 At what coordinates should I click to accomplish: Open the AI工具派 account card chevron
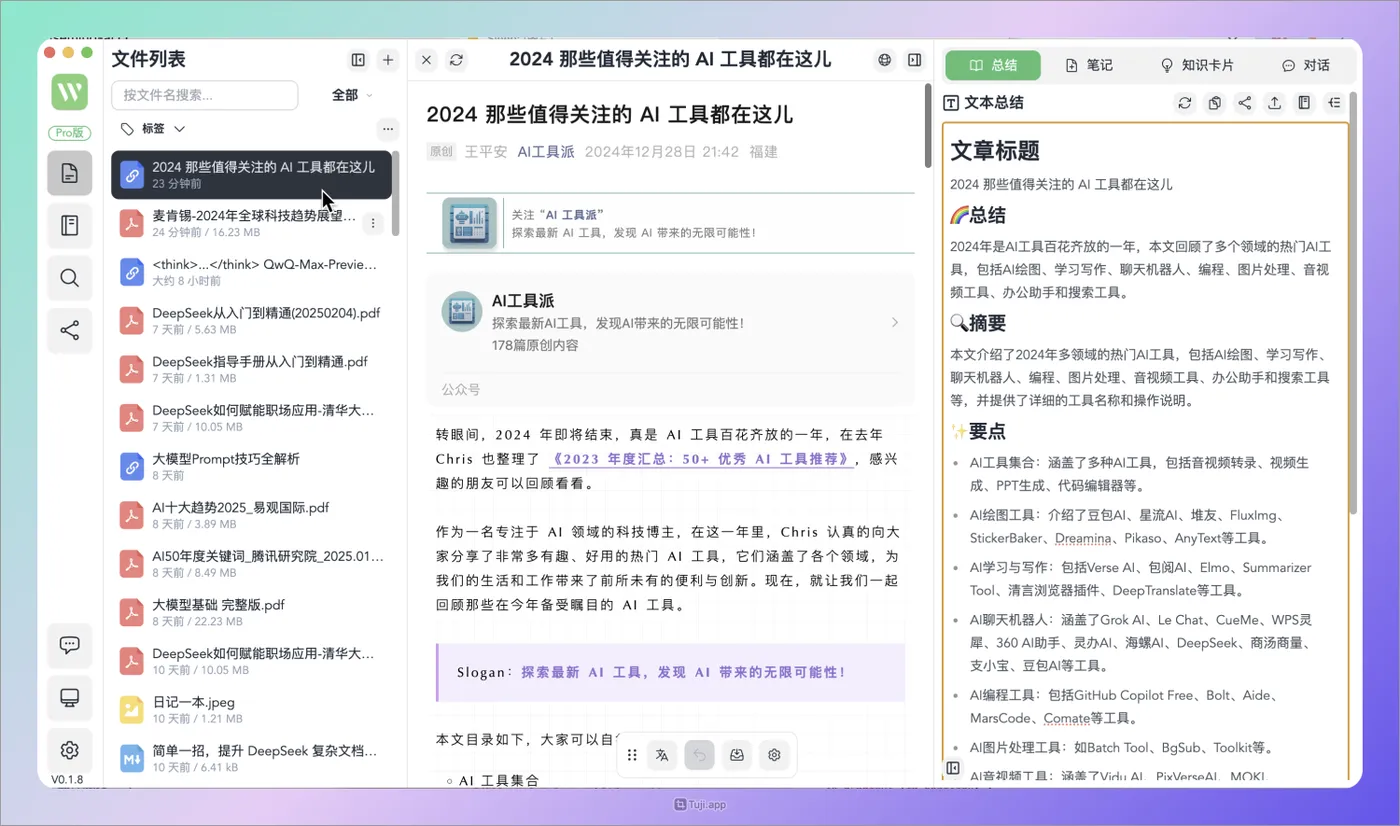895,322
